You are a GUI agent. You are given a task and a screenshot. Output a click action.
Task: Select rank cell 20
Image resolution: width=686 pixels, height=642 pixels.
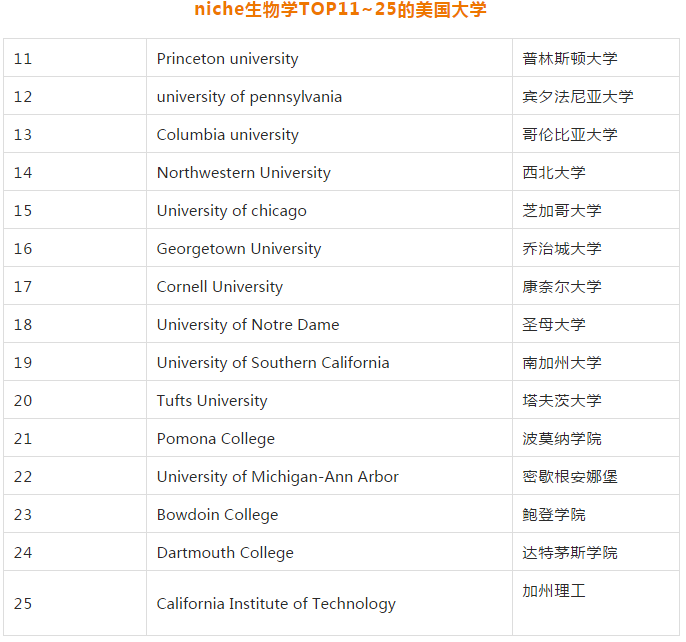coord(75,400)
